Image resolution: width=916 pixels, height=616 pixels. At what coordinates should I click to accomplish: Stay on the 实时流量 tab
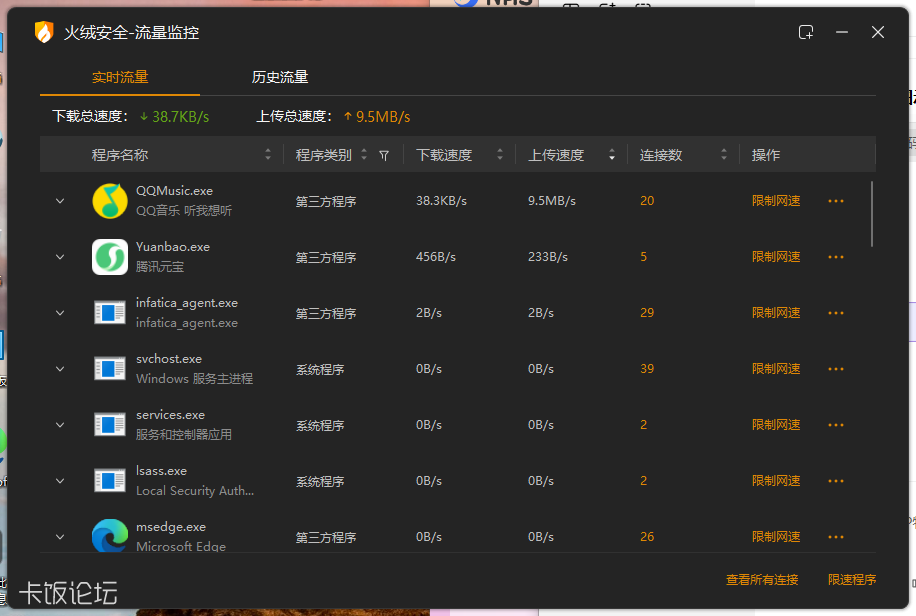tap(120, 76)
